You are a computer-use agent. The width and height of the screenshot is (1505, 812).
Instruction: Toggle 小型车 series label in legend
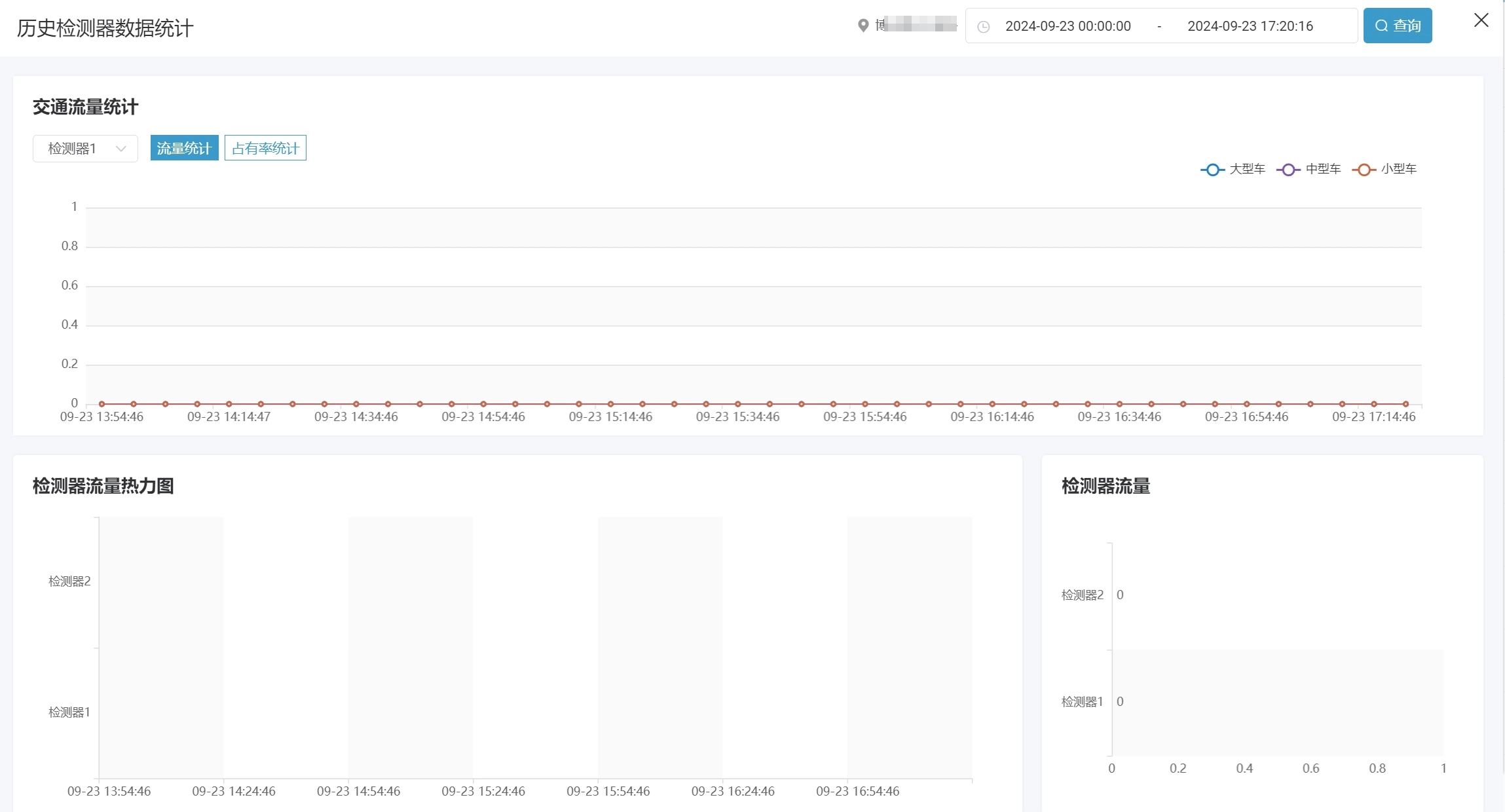coord(1399,169)
